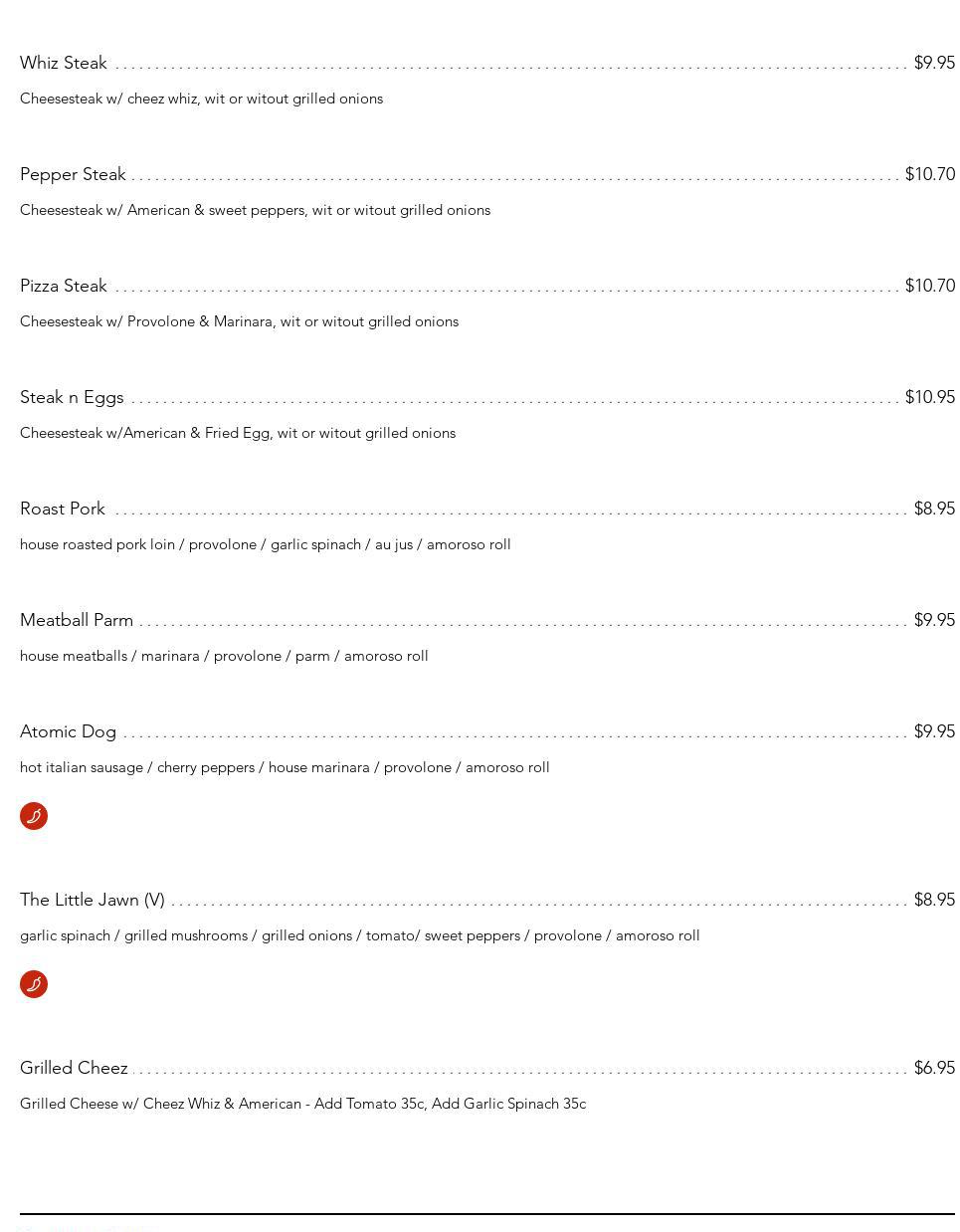
Task: Select the Whiz Steak menu item title
Action: (x=64, y=63)
